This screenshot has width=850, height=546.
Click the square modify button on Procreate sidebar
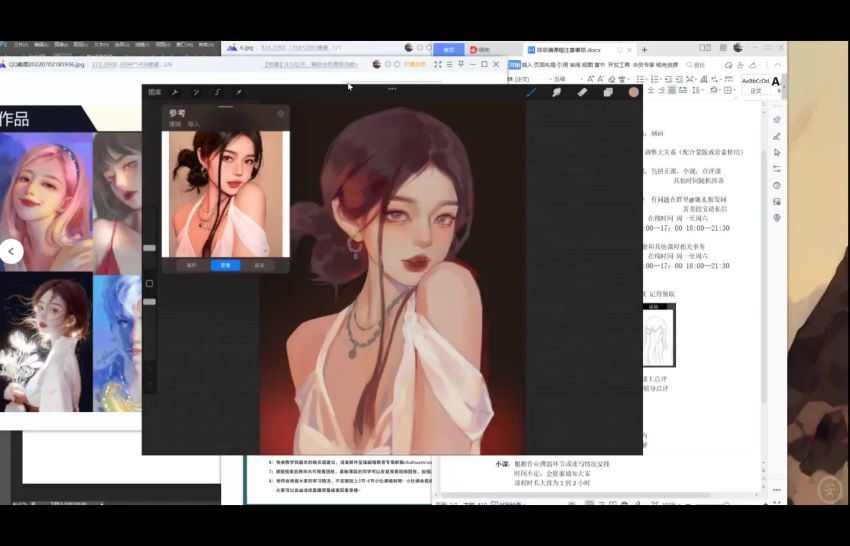150,284
